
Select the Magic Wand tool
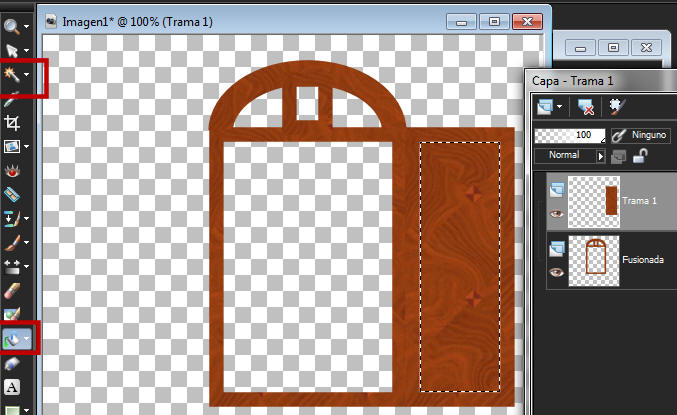(x=13, y=75)
